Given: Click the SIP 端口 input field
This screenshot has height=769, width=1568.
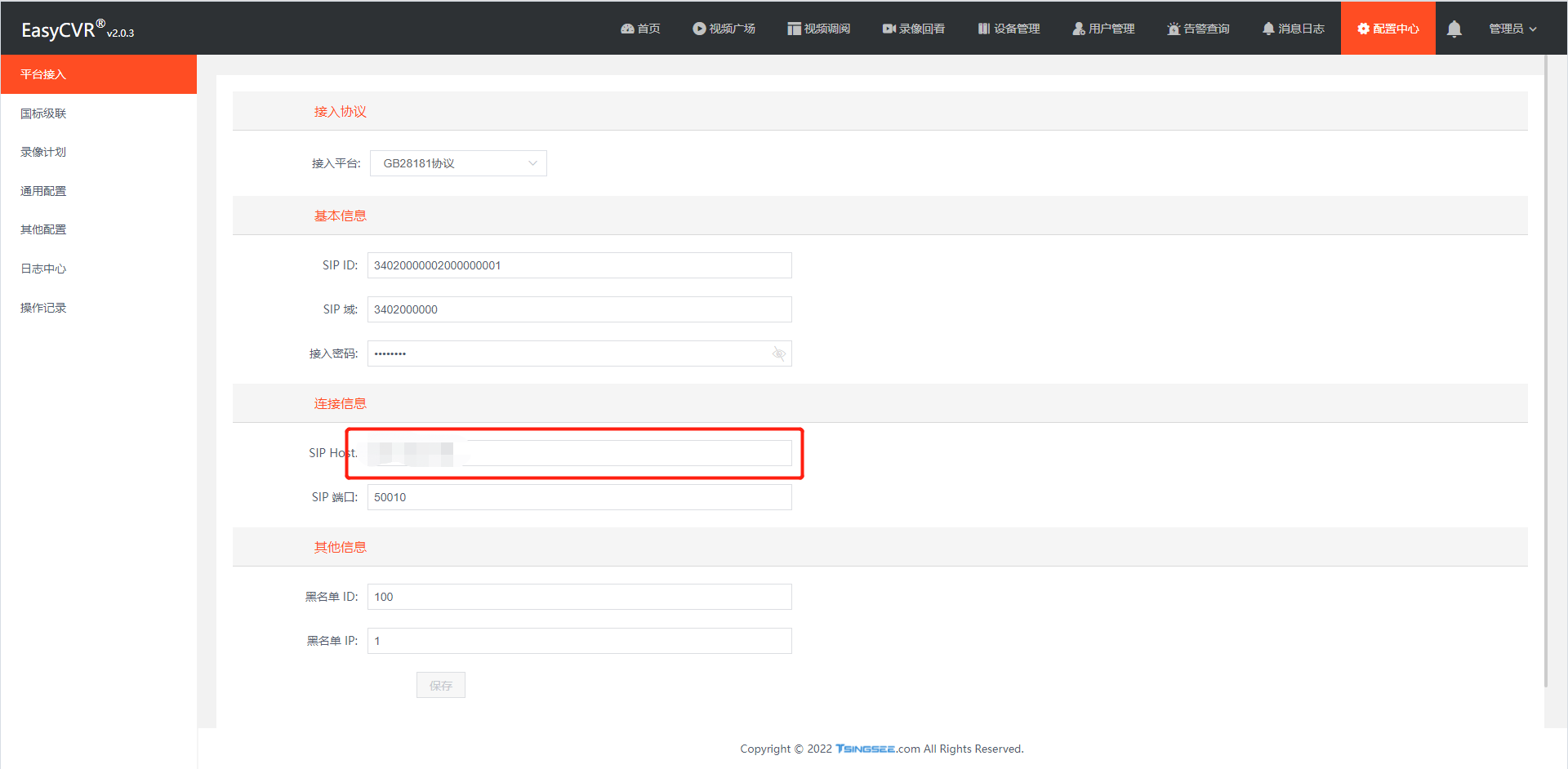Looking at the screenshot, I should 580,497.
